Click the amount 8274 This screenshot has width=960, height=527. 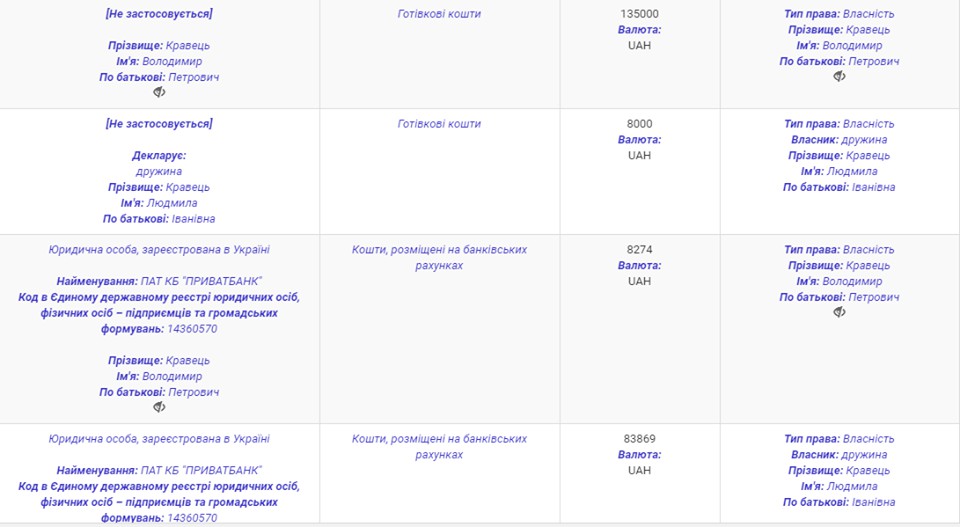(639, 250)
